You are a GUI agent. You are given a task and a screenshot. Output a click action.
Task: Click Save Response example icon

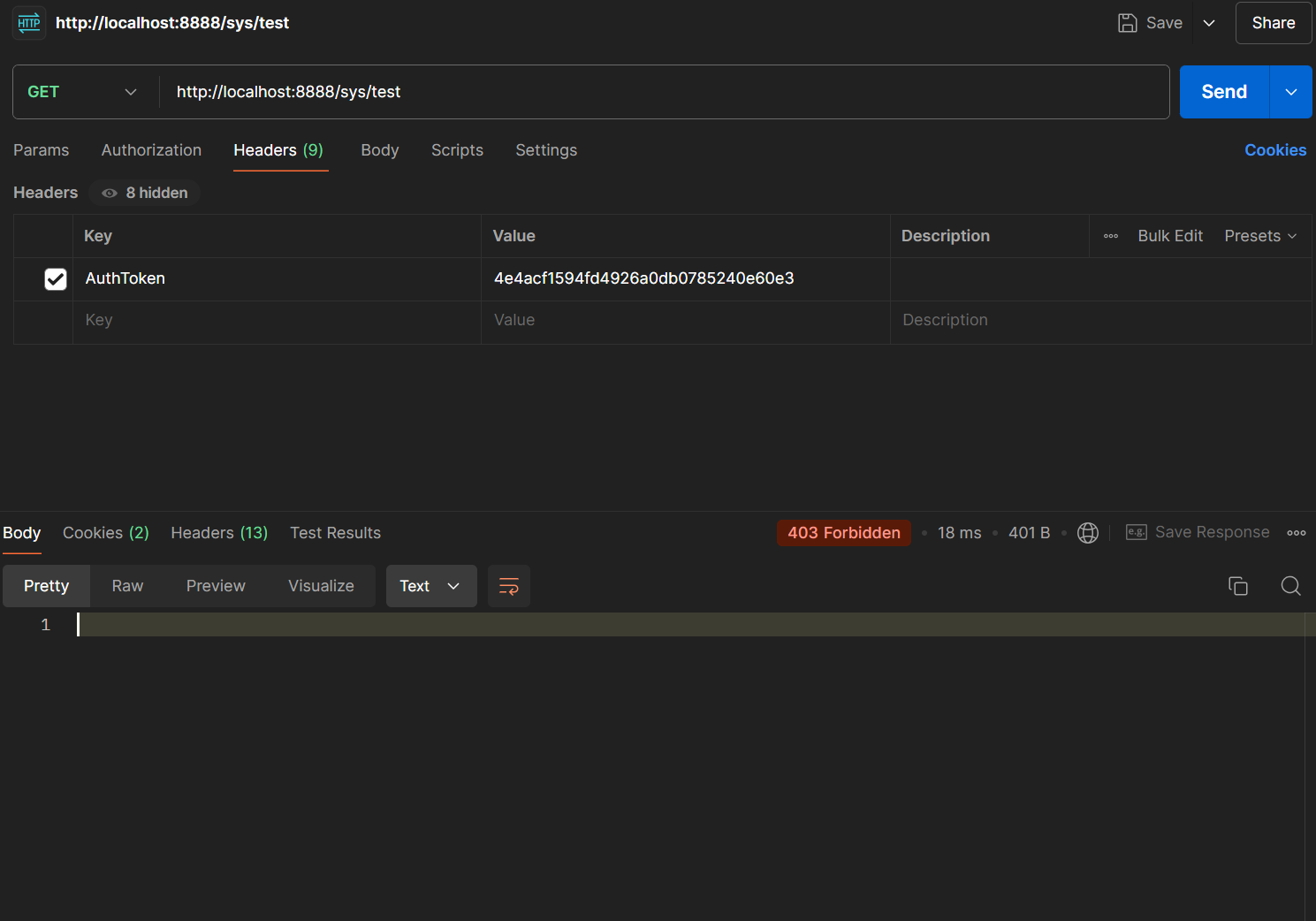(x=1136, y=532)
